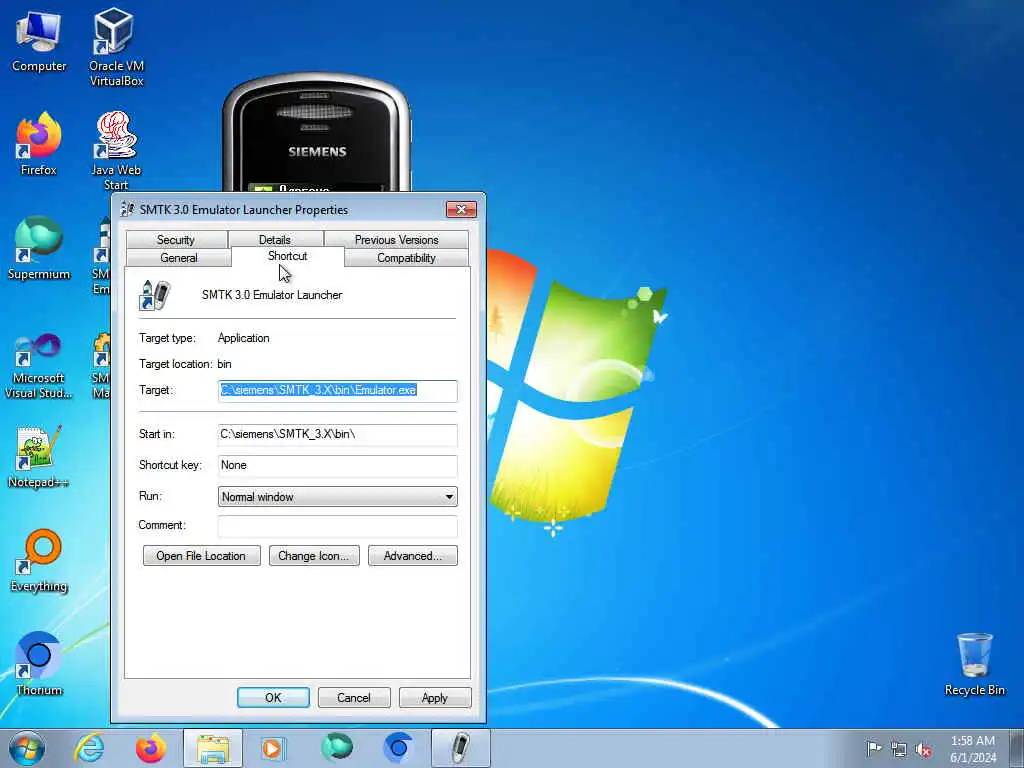The height and width of the screenshot is (768, 1024).
Task: Open Thorium browser from the taskbar
Action: 398,748
